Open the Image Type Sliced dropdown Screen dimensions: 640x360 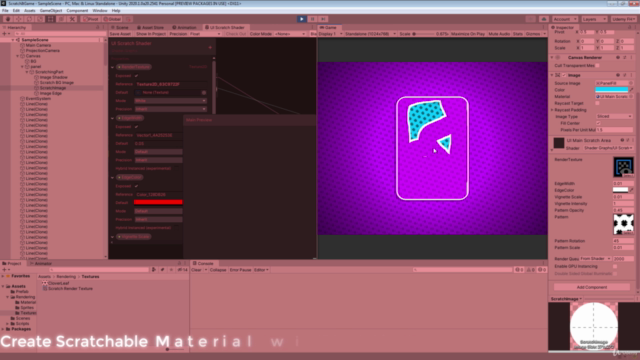tap(614, 116)
